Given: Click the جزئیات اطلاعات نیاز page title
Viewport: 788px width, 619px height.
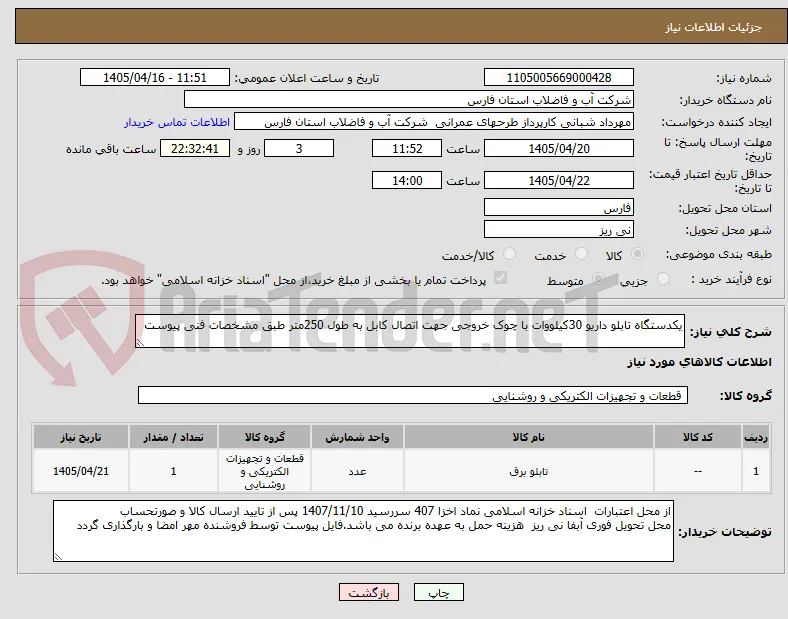Looking at the screenshot, I should coord(714,27).
